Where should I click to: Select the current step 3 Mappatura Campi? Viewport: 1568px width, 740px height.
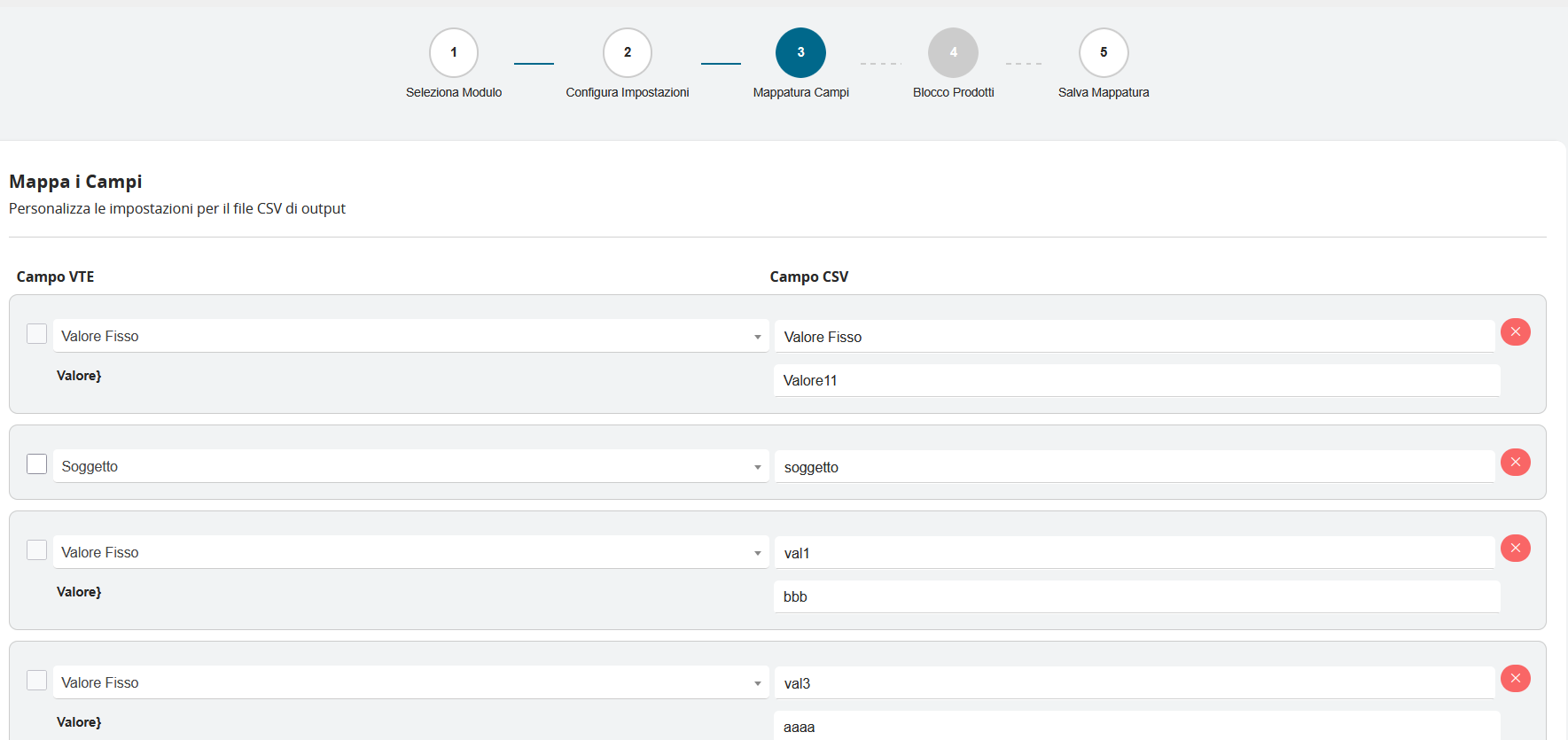click(x=800, y=53)
